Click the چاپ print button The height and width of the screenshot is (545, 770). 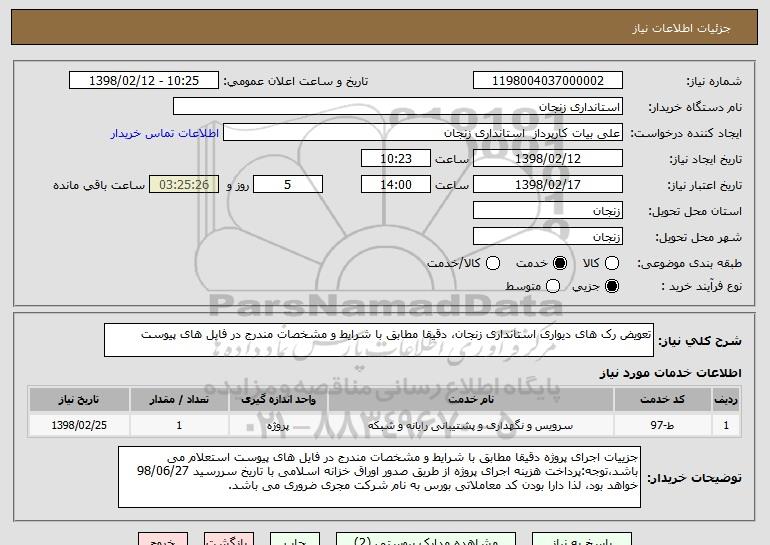click(295, 539)
